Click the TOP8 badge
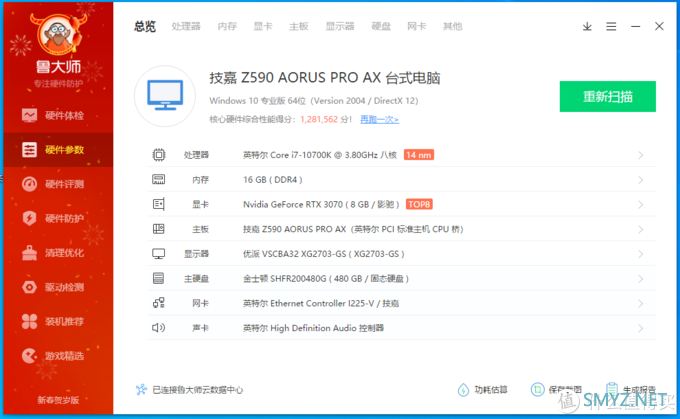The image size is (680, 419). 419,204
